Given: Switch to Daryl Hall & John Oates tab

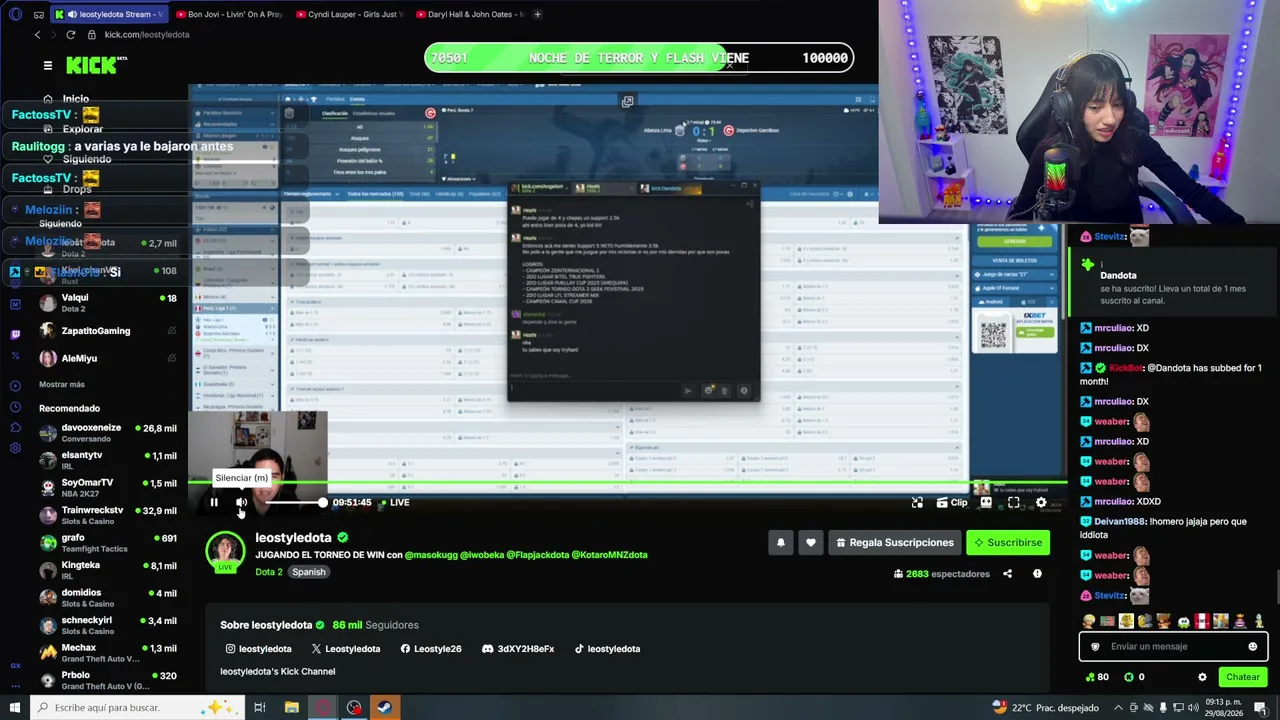Looking at the screenshot, I should (x=469, y=14).
